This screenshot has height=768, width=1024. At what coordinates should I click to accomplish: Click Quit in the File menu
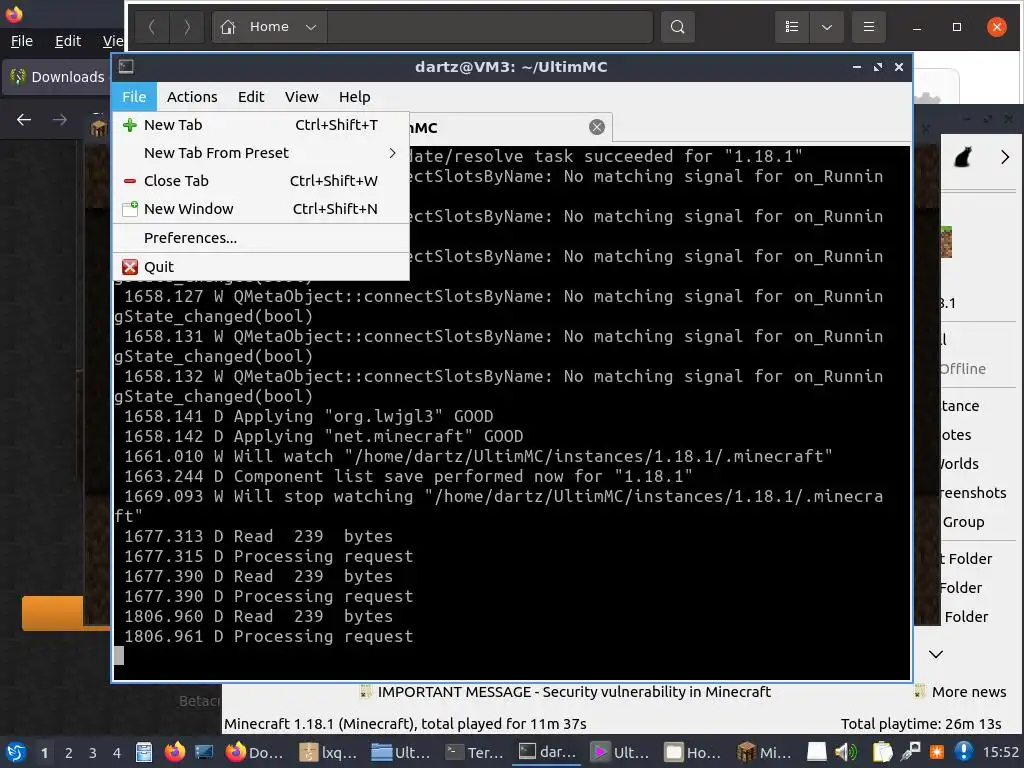coord(261,266)
